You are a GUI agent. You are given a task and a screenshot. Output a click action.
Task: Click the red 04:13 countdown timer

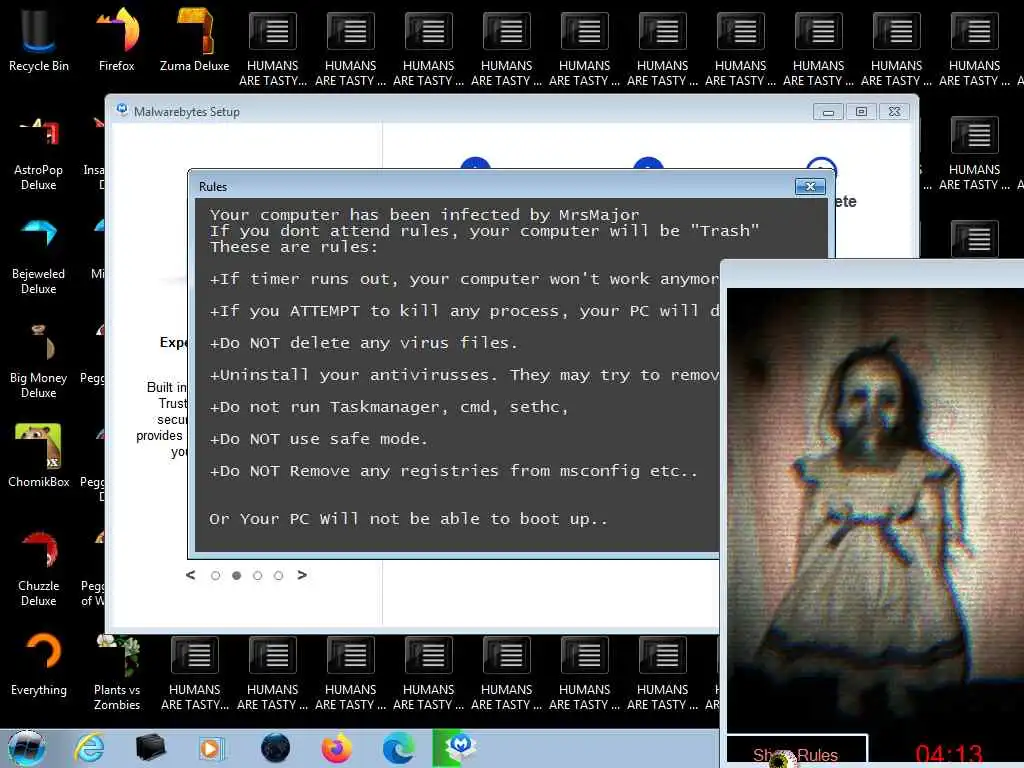point(949,755)
